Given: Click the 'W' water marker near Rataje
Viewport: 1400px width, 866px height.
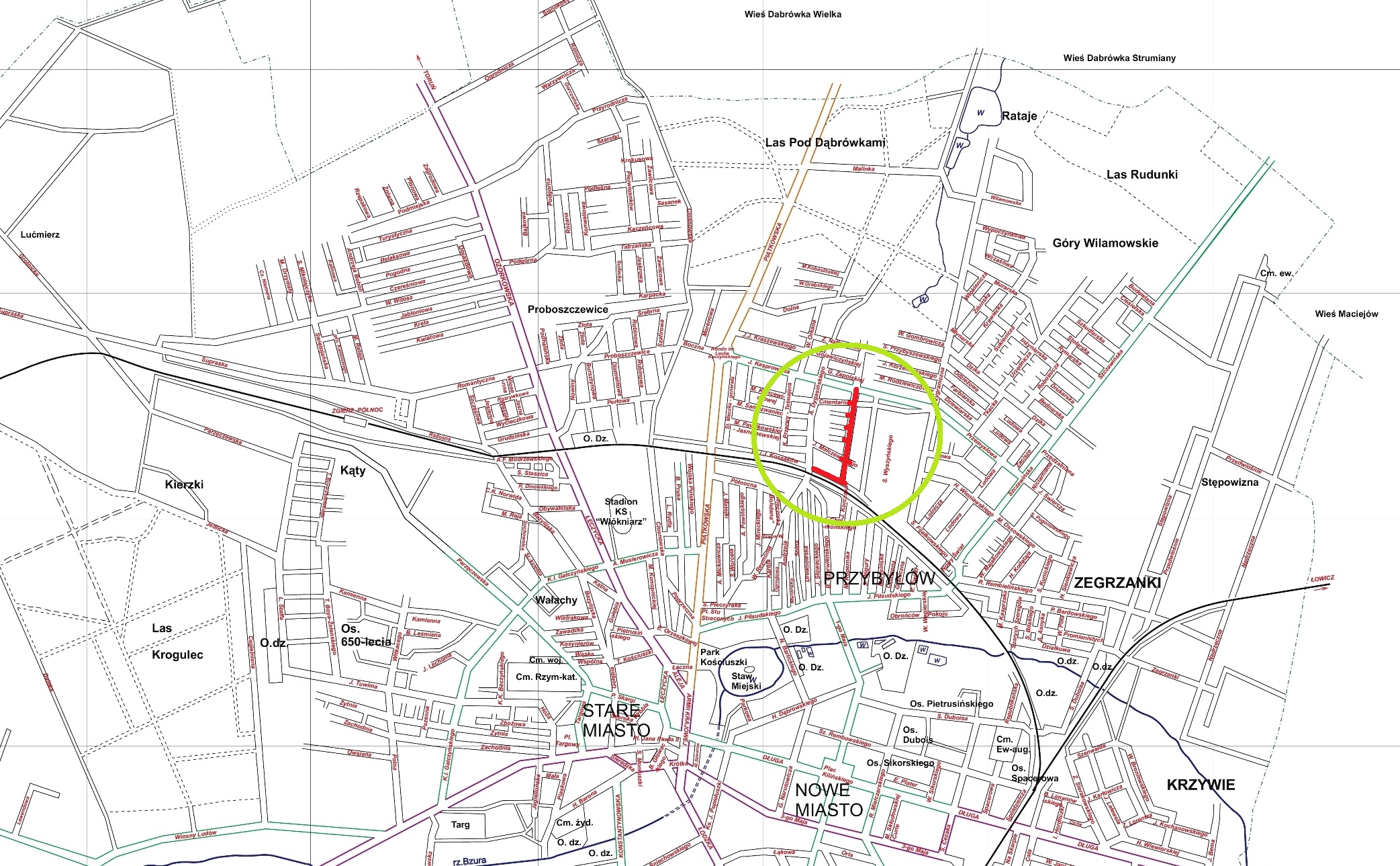Looking at the screenshot, I should coord(980,113).
